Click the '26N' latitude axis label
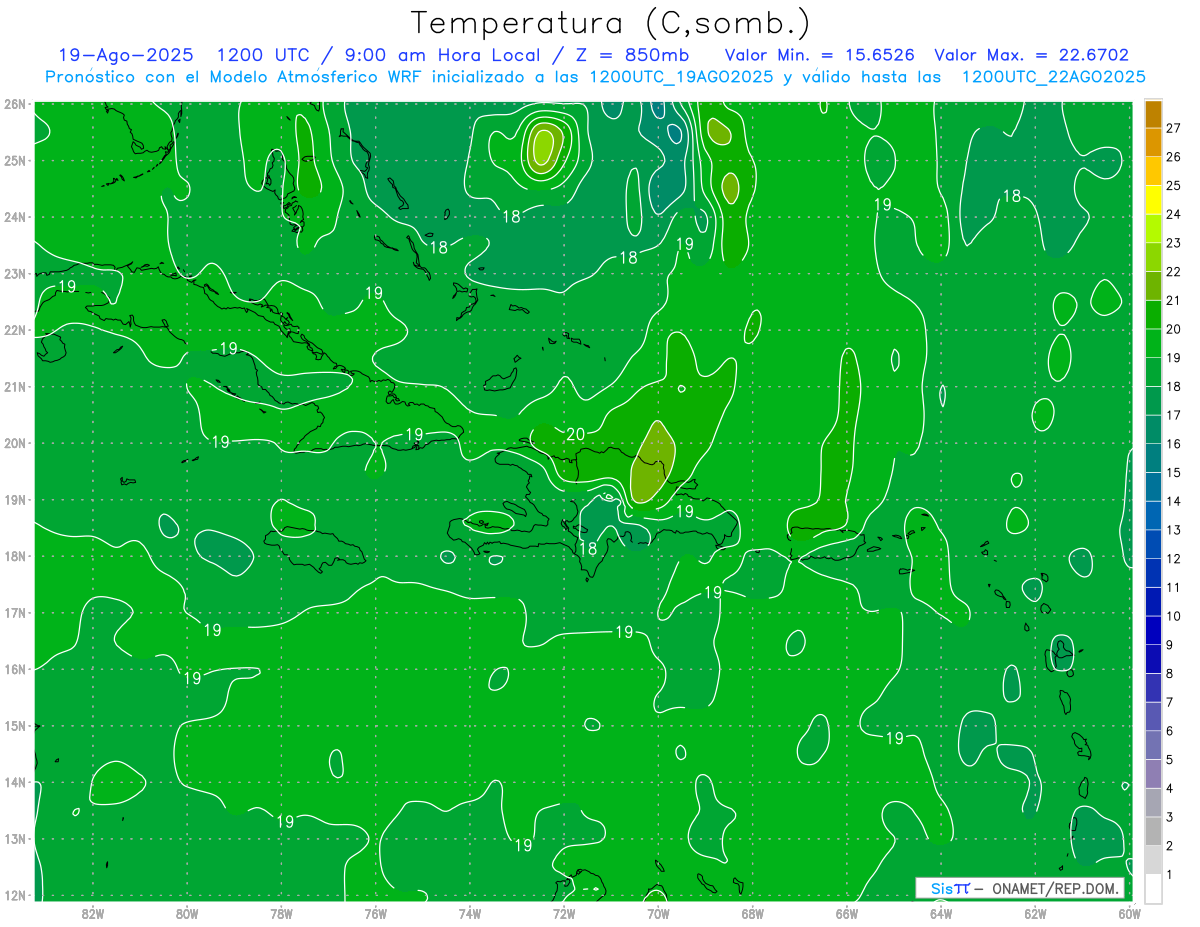Image resolution: width=1200 pixels, height=927 pixels. point(15,104)
